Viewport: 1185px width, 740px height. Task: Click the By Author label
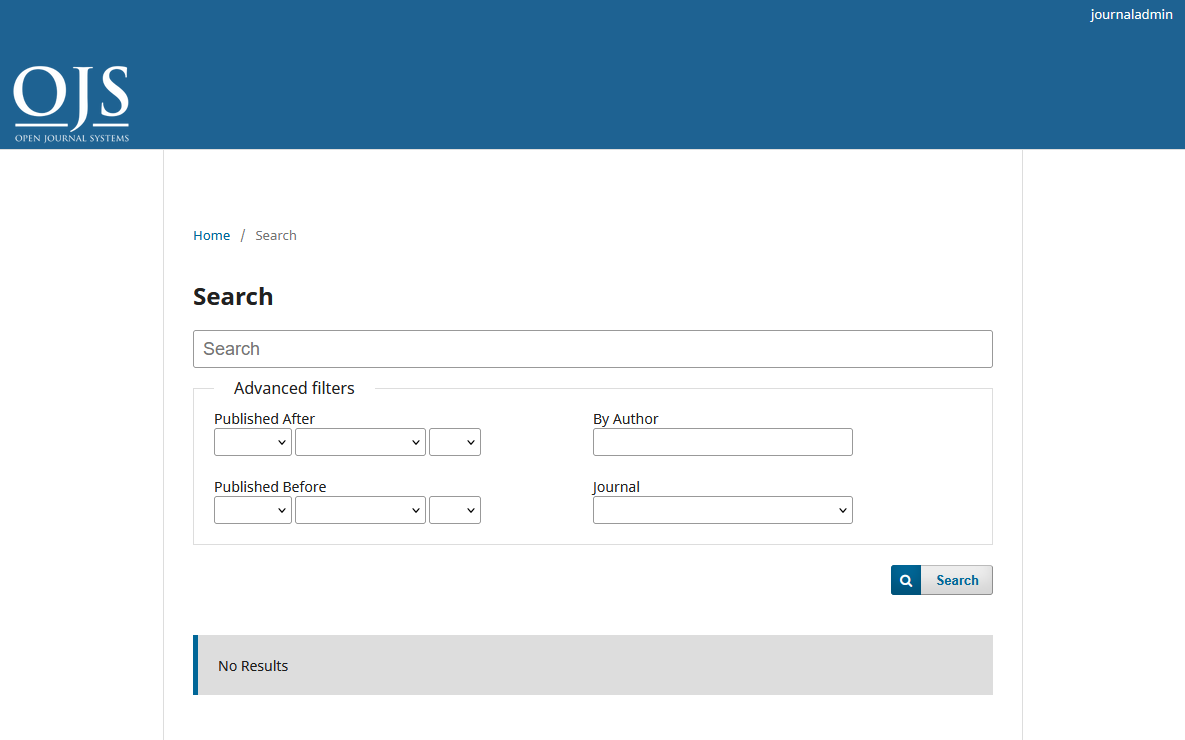click(625, 419)
